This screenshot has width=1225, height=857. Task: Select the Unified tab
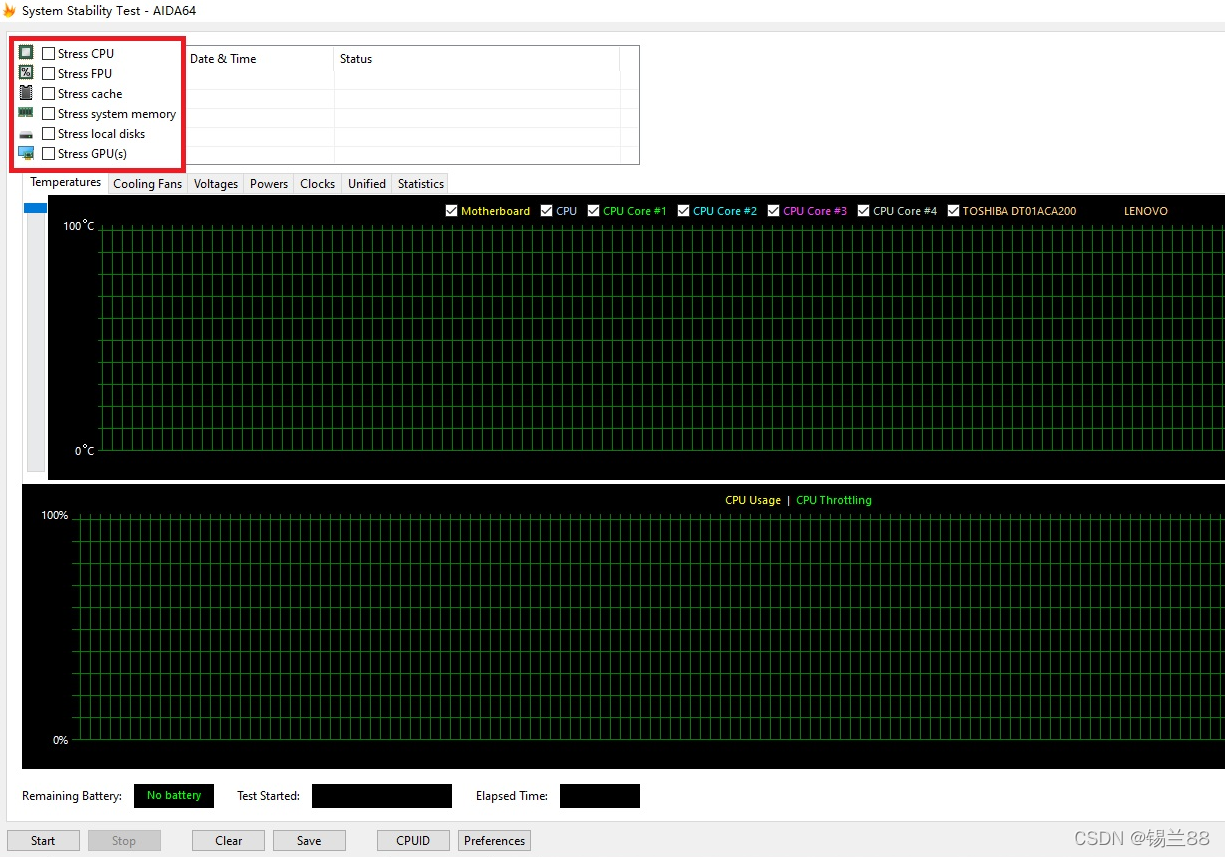click(367, 184)
